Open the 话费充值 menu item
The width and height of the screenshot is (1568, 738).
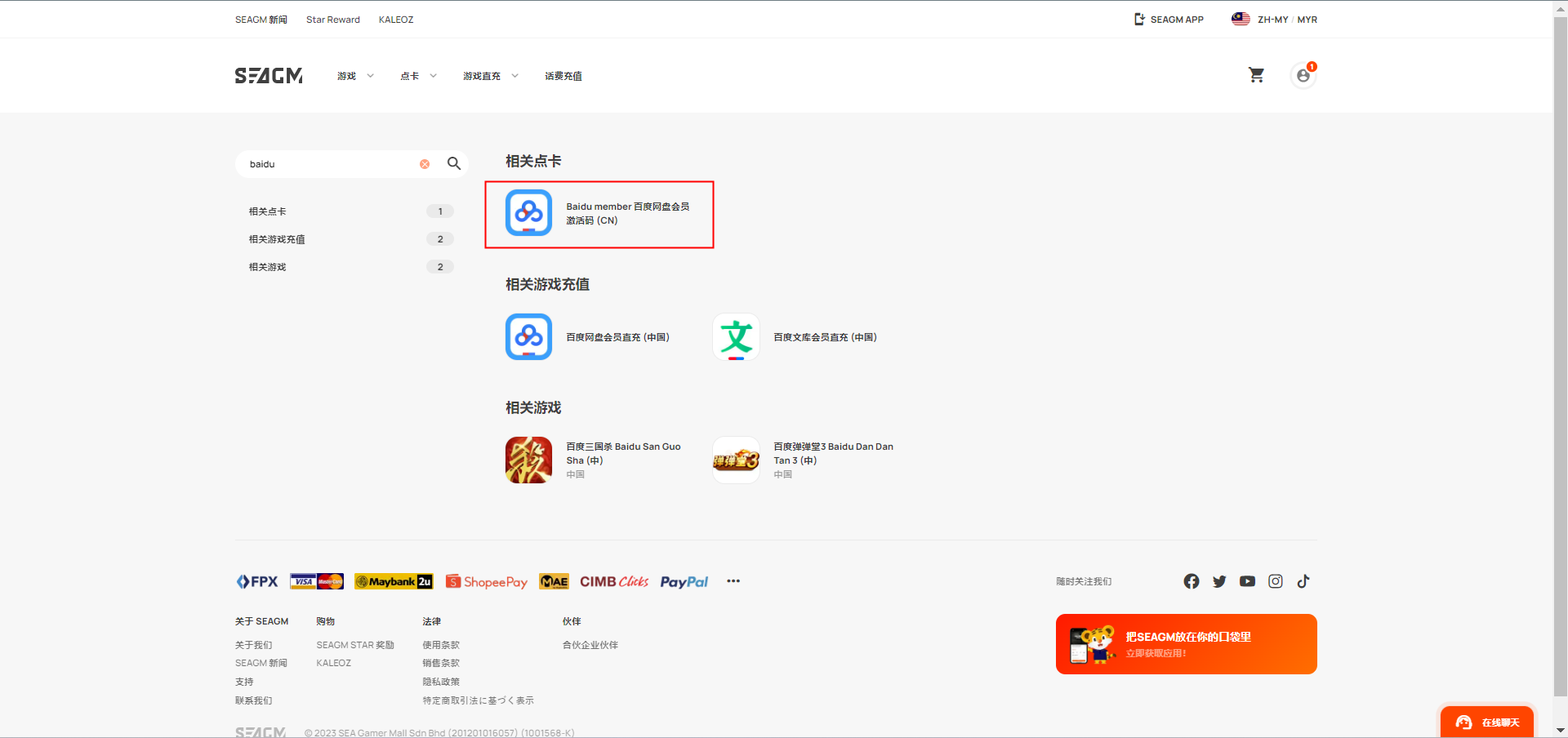point(563,76)
